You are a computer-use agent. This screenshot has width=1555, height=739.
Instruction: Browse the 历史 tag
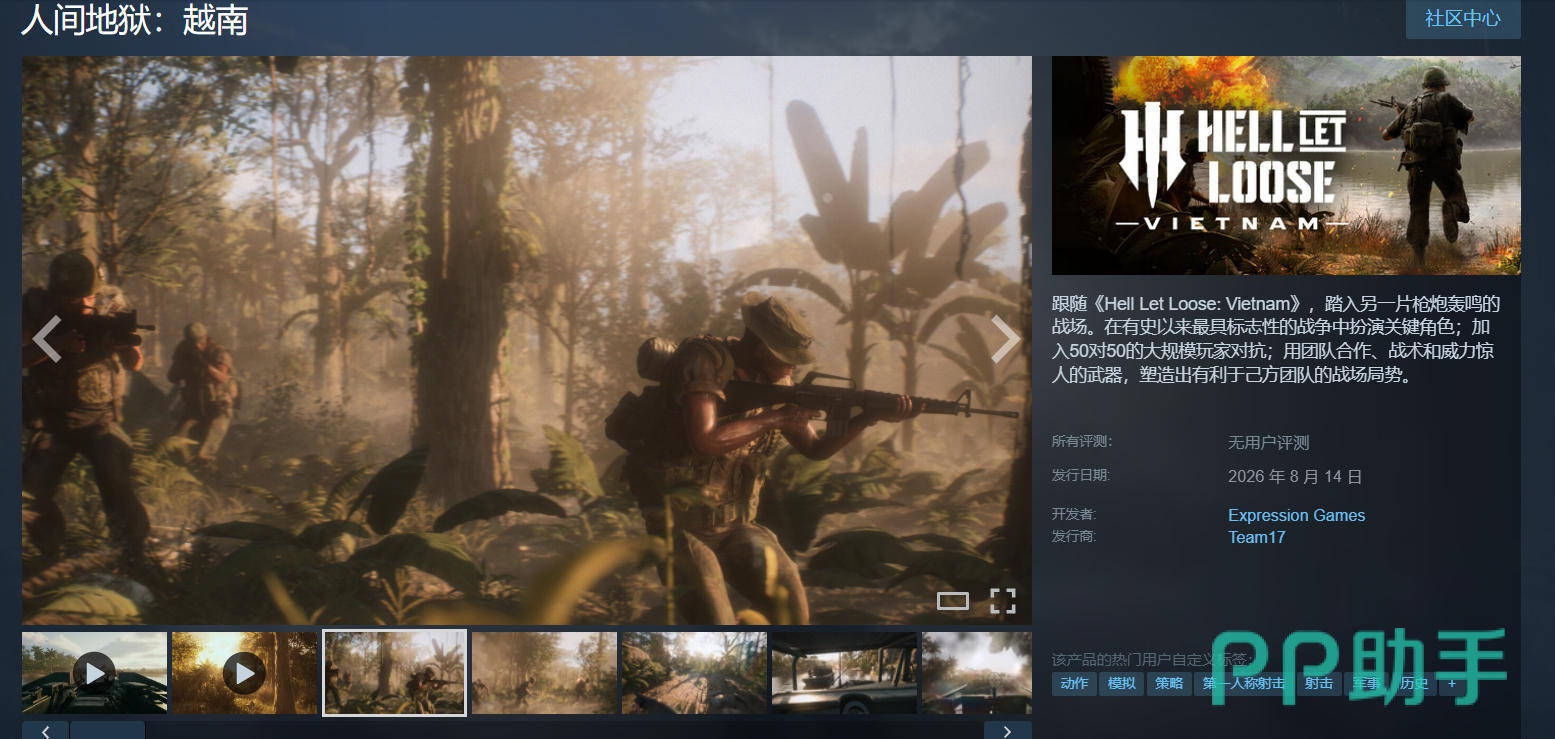click(x=1414, y=684)
